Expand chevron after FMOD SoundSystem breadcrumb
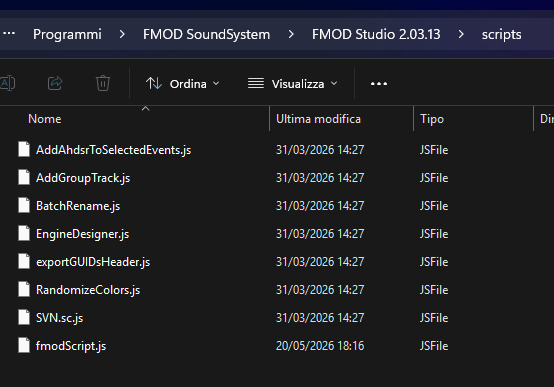Screen dimensions: 554x387 pyautogui.click(x=291, y=34)
